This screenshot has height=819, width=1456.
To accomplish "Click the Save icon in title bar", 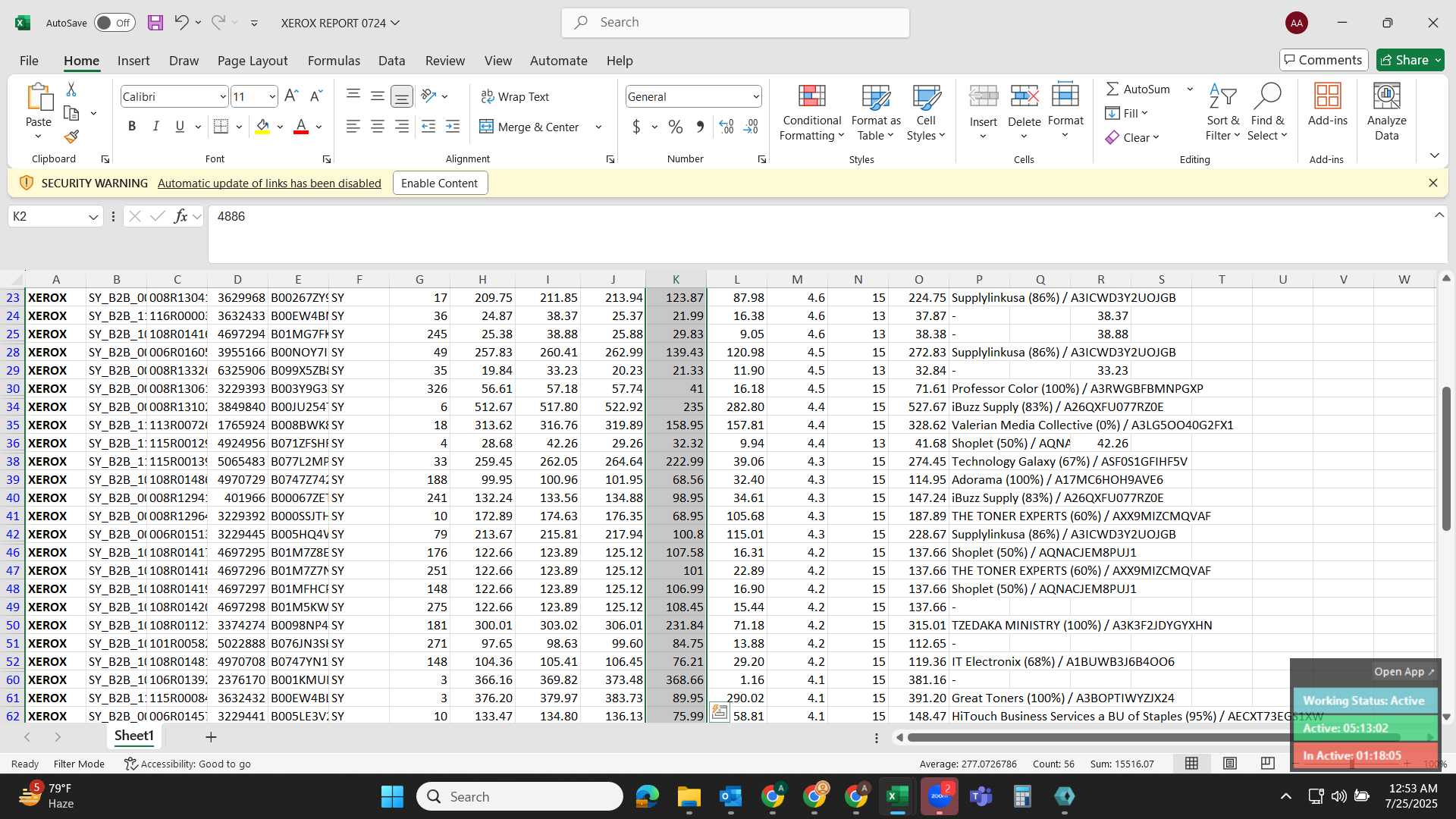I will point(155,23).
